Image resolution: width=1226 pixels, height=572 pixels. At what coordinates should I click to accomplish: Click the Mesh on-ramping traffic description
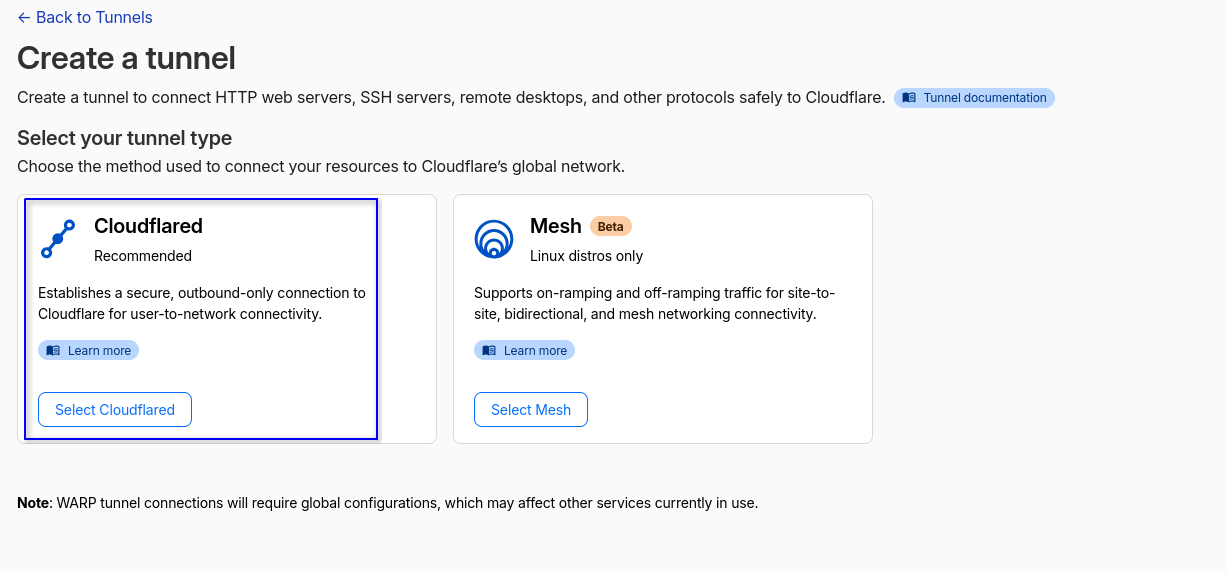point(654,304)
